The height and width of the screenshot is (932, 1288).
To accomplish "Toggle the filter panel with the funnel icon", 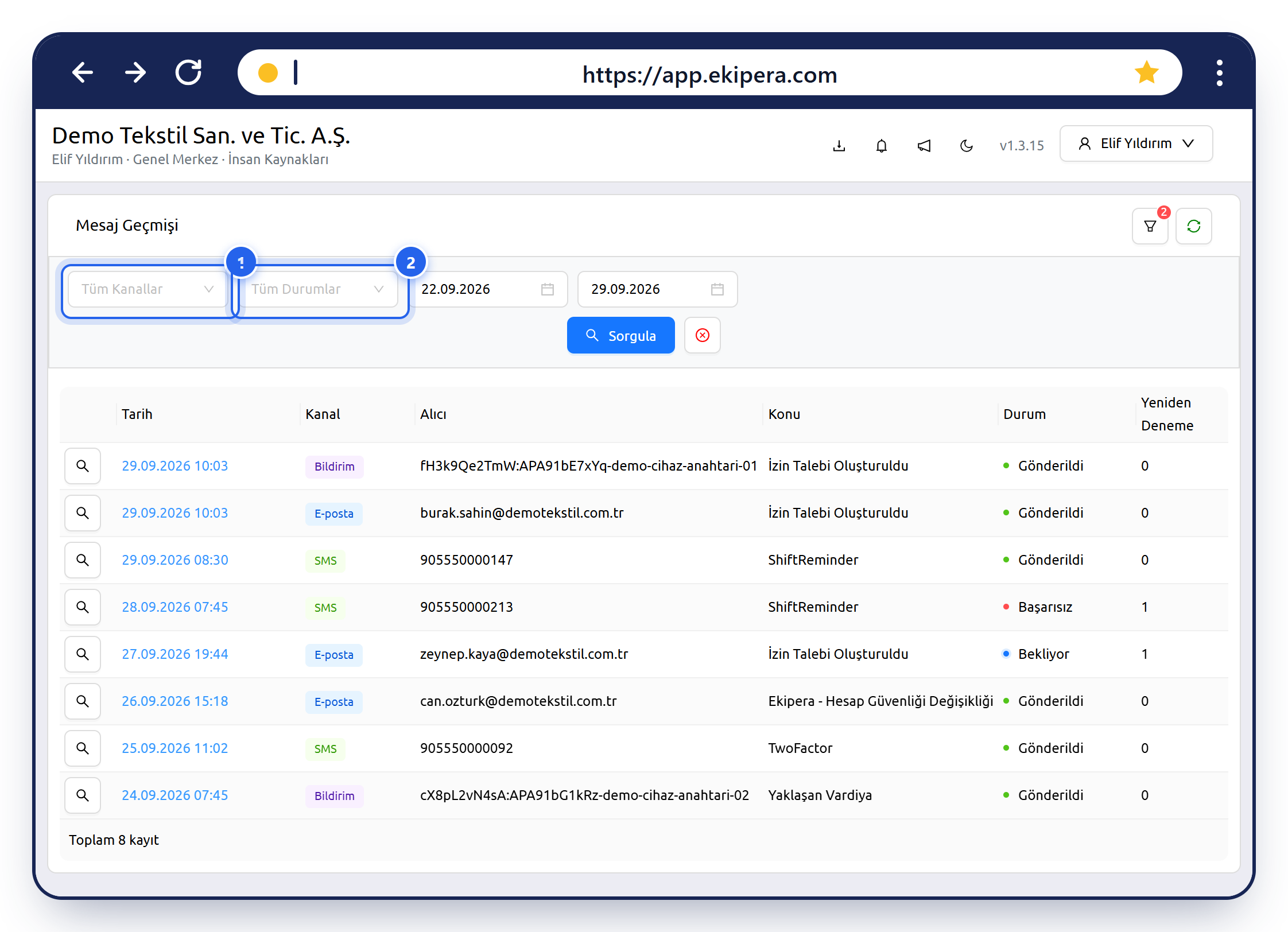I will (1150, 226).
